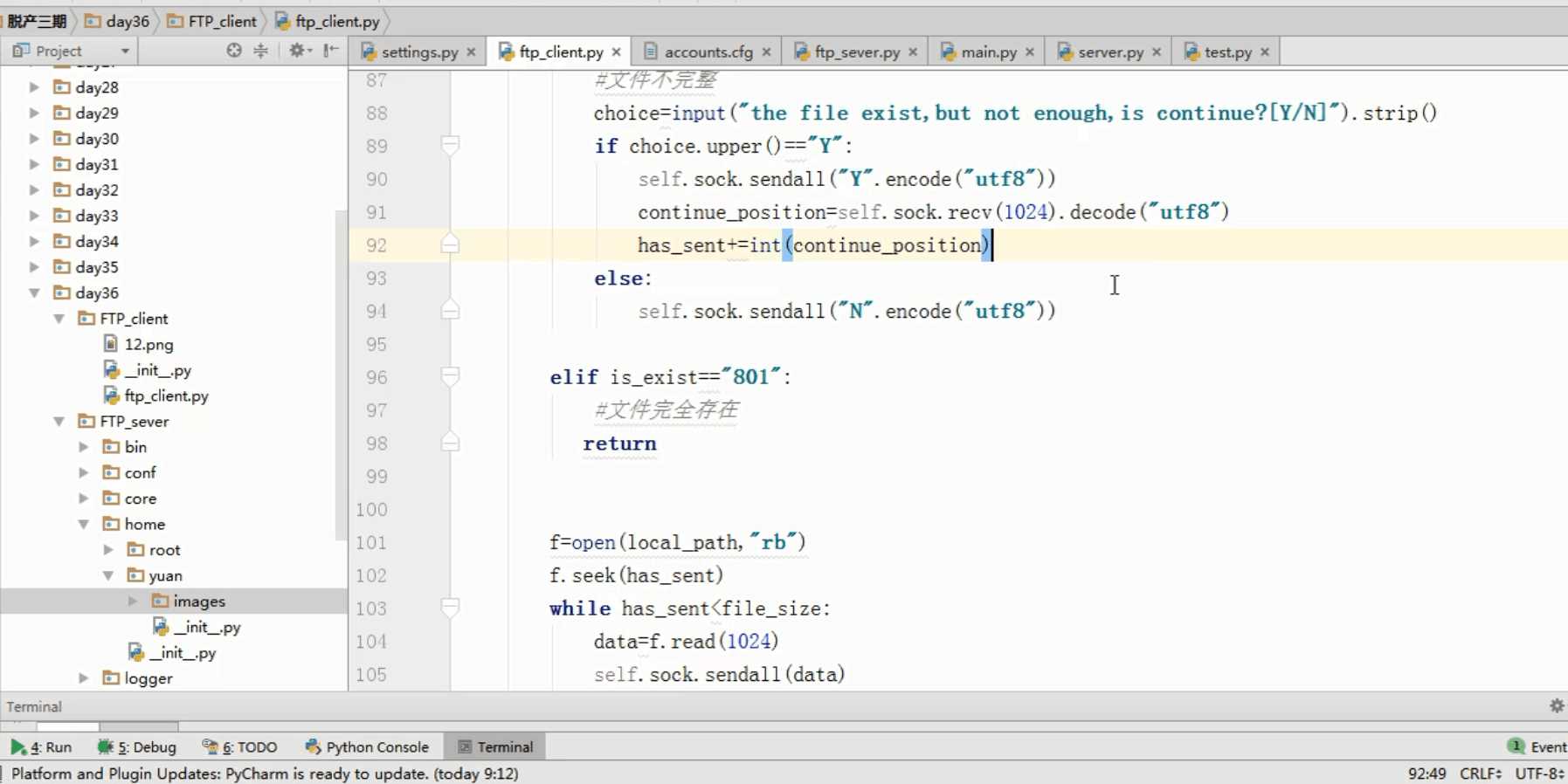Close the test.py tab
The height and width of the screenshot is (784, 1568).
pyautogui.click(x=1265, y=52)
